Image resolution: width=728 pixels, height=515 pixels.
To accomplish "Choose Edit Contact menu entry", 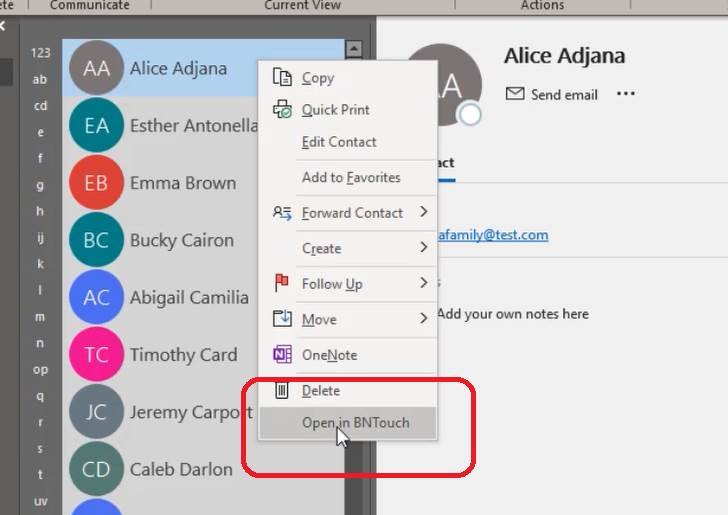I will pyautogui.click(x=348, y=142).
